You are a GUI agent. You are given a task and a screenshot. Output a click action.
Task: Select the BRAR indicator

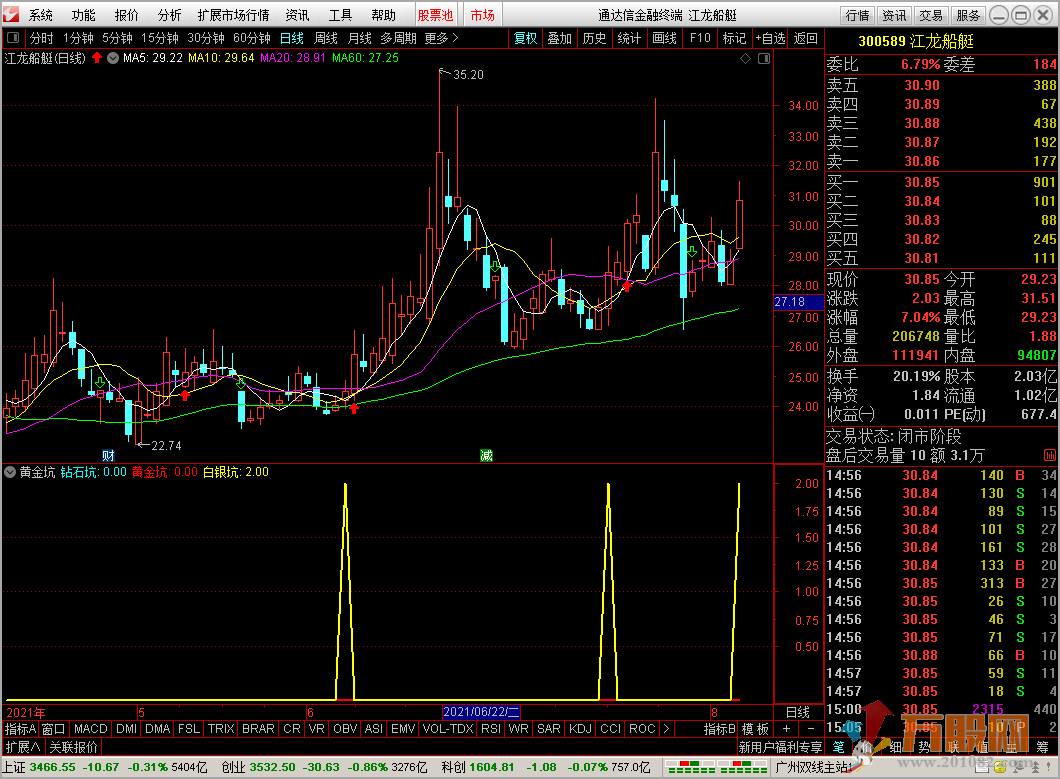[x=258, y=728]
